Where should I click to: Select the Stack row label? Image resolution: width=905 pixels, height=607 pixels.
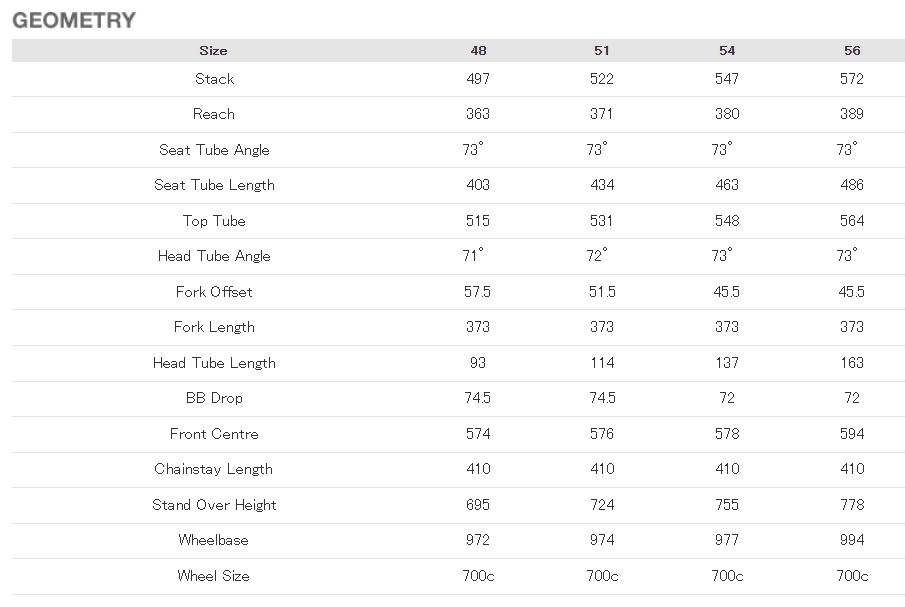click(214, 79)
